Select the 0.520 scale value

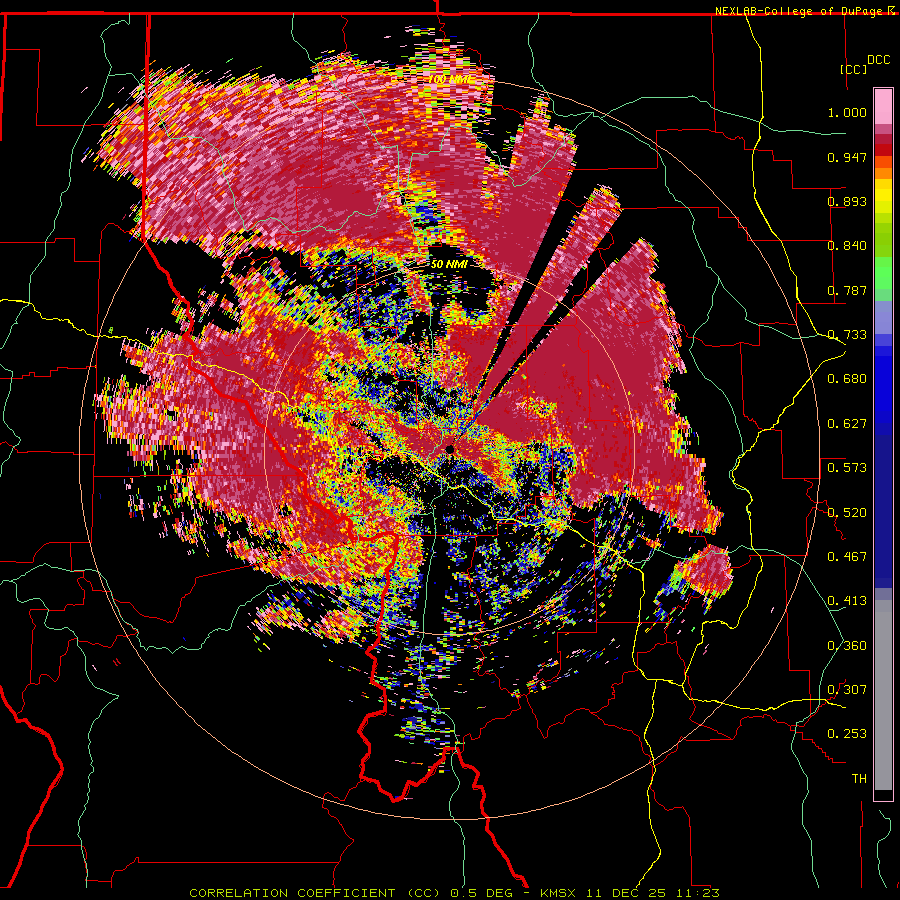(x=847, y=512)
